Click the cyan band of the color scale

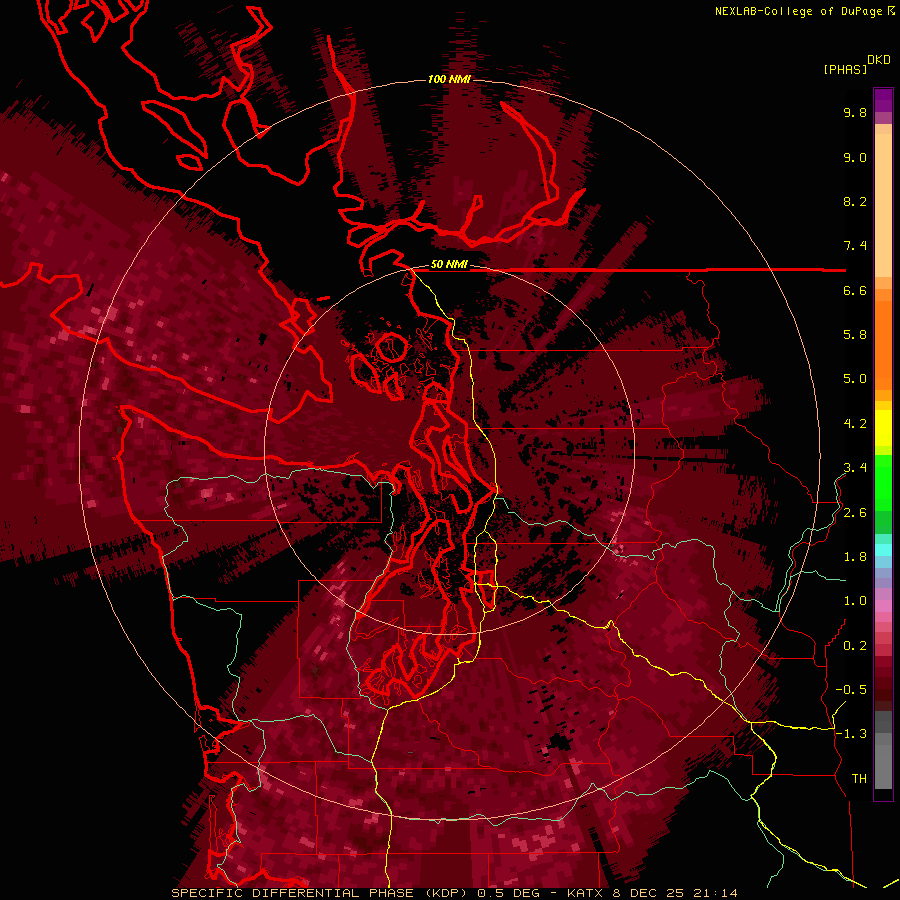pyautogui.click(x=883, y=549)
